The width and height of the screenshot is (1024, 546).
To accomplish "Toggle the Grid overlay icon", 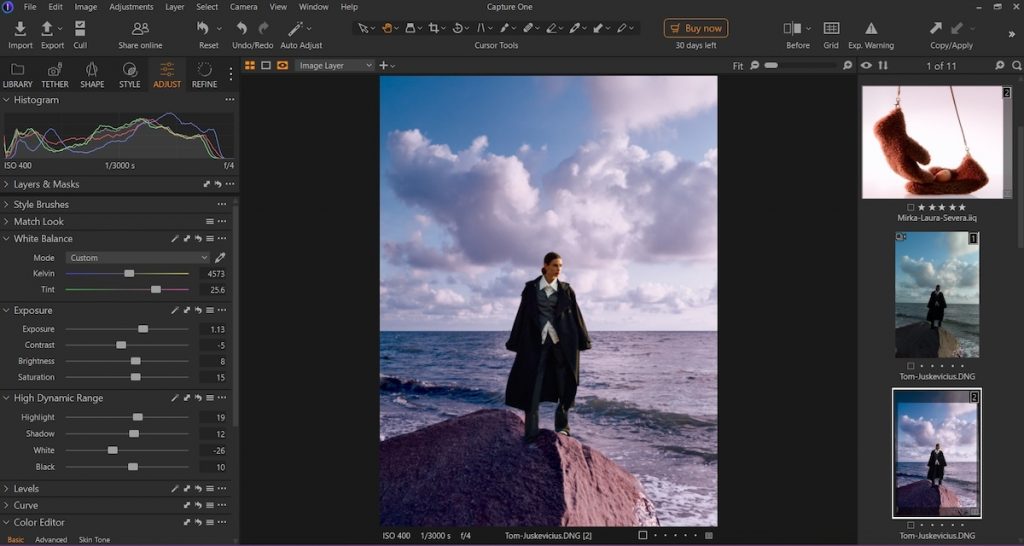I will tap(831, 28).
